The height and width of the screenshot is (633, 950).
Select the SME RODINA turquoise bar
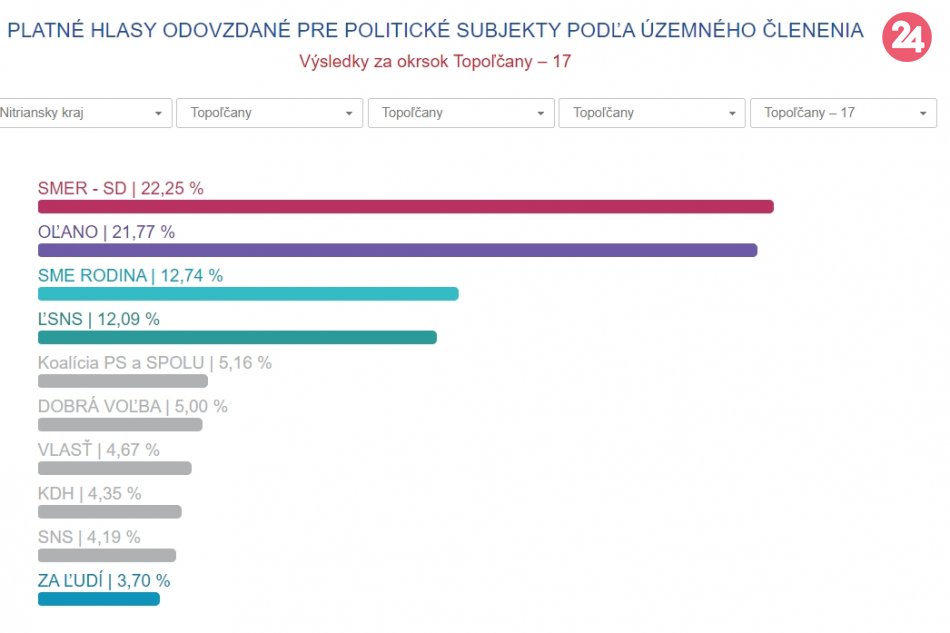pos(248,294)
